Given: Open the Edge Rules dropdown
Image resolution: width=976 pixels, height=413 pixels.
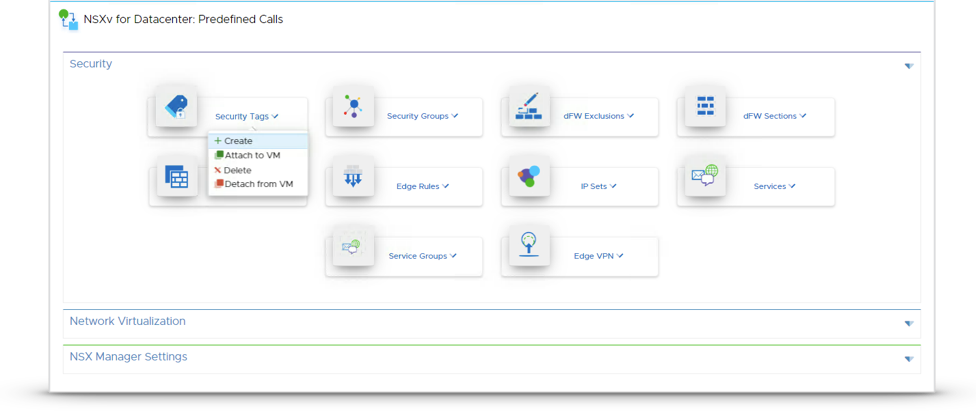Looking at the screenshot, I should (x=423, y=186).
